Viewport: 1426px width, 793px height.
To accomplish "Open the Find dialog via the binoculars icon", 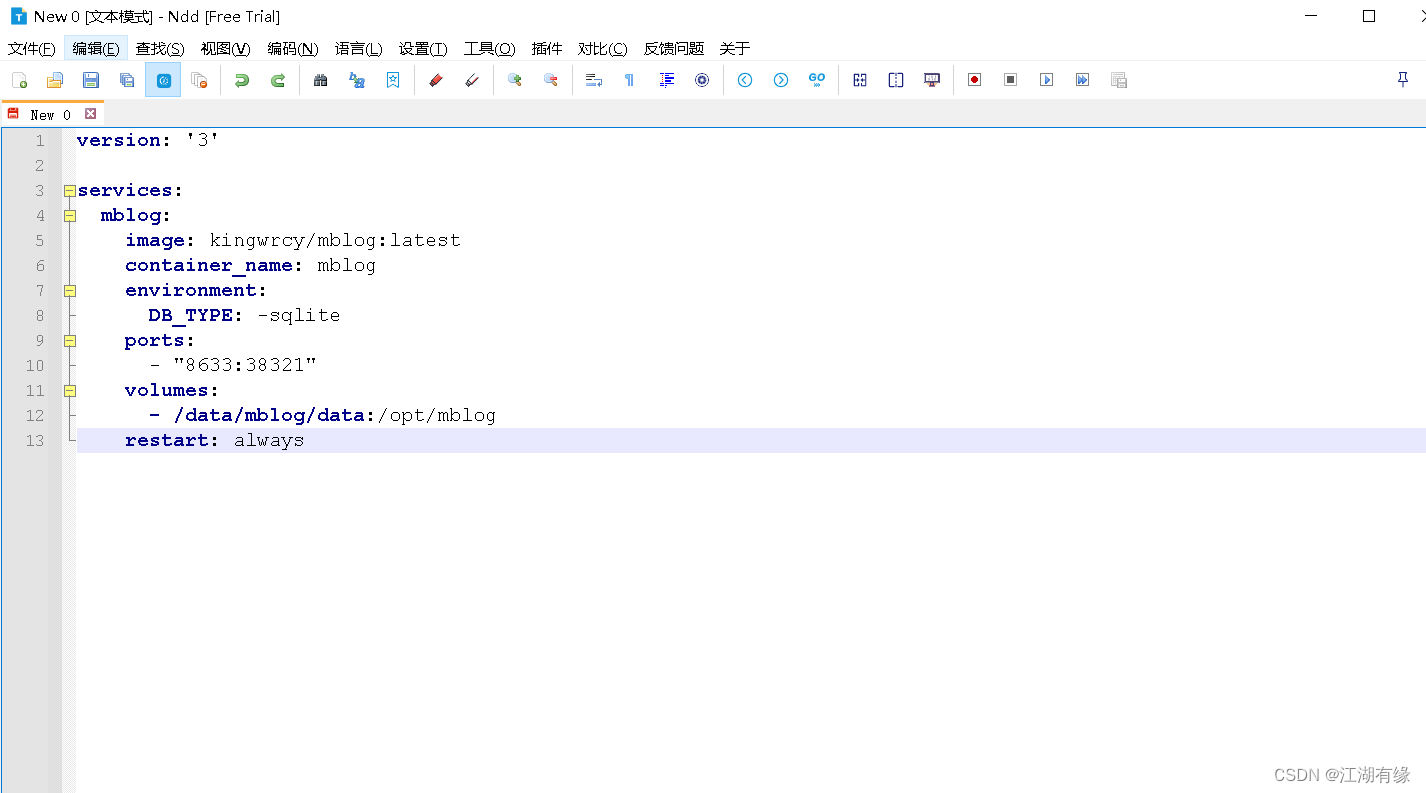I will tap(320, 80).
